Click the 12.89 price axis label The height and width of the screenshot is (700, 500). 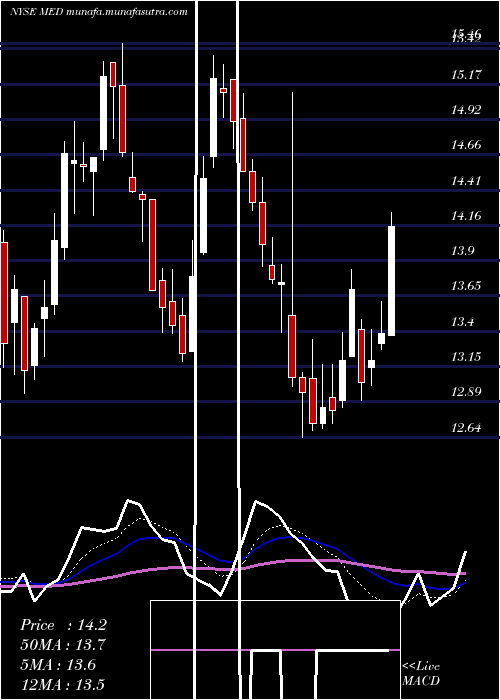point(467,392)
